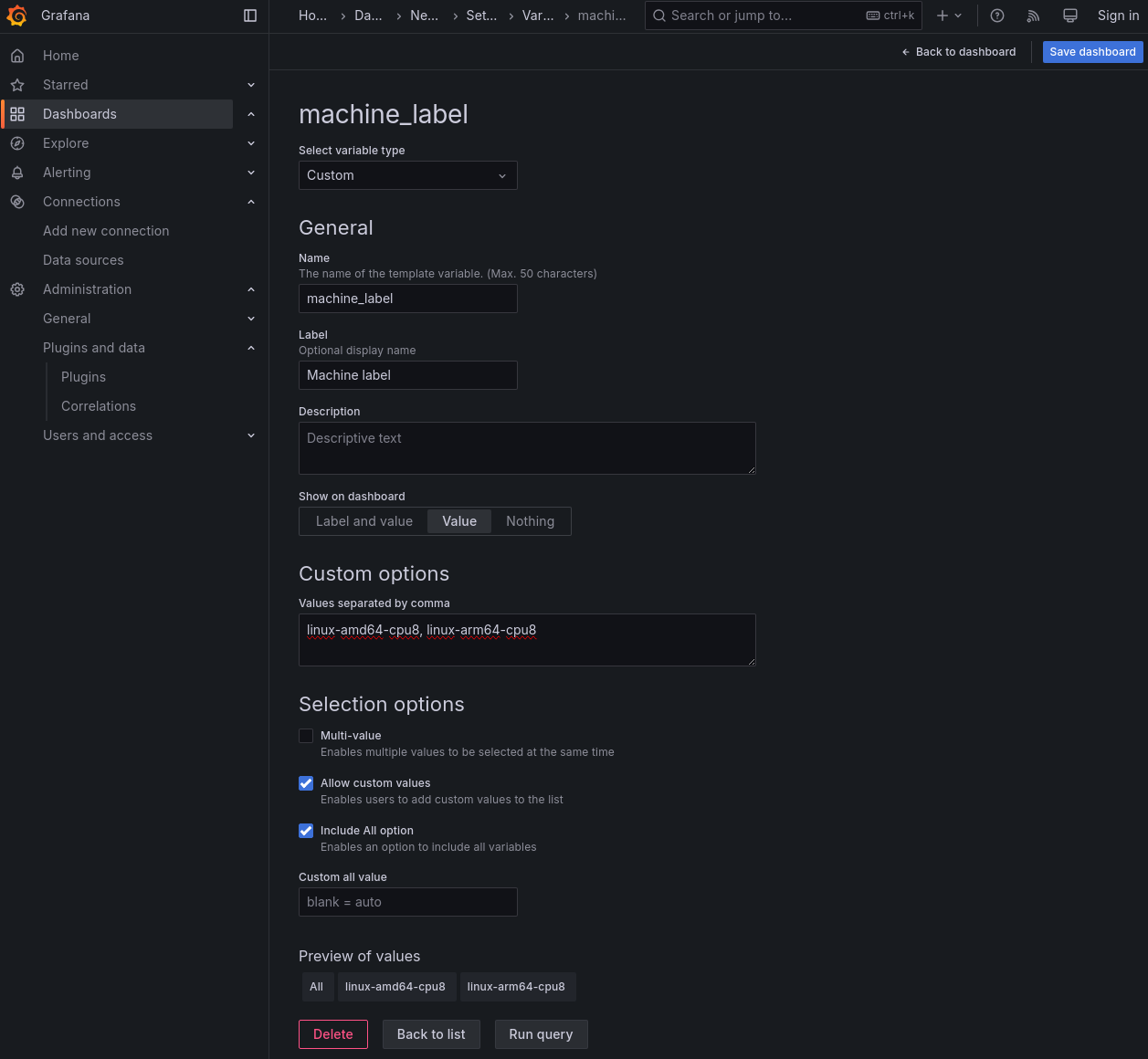Click the Save dashboard button
The height and width of the screenshot is (1059, 1148).
click(x=1092, y=52)
